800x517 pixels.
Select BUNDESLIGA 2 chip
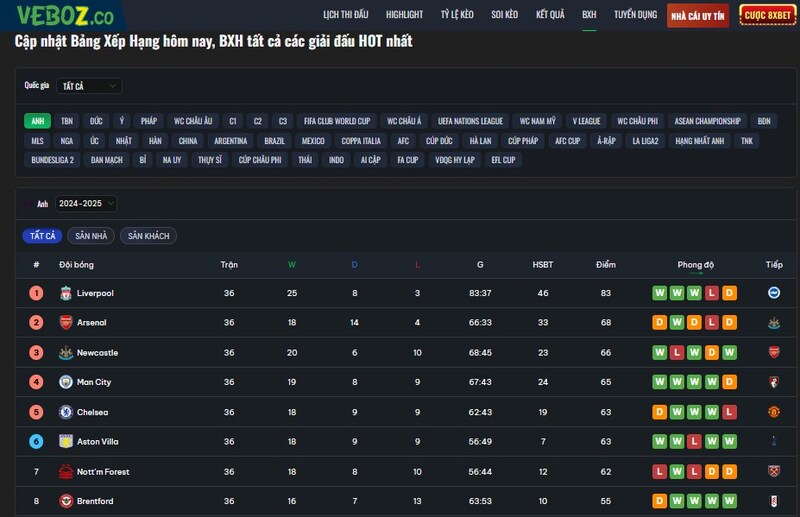[53, 160]
